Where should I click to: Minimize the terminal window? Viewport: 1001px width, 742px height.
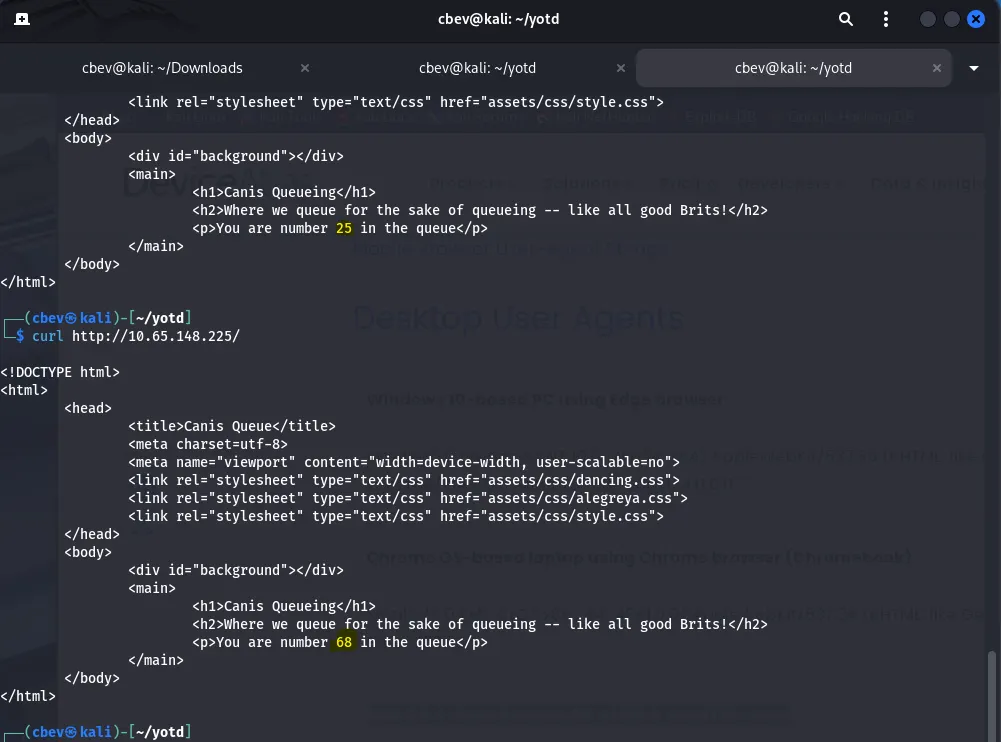[x=928, y=19]
